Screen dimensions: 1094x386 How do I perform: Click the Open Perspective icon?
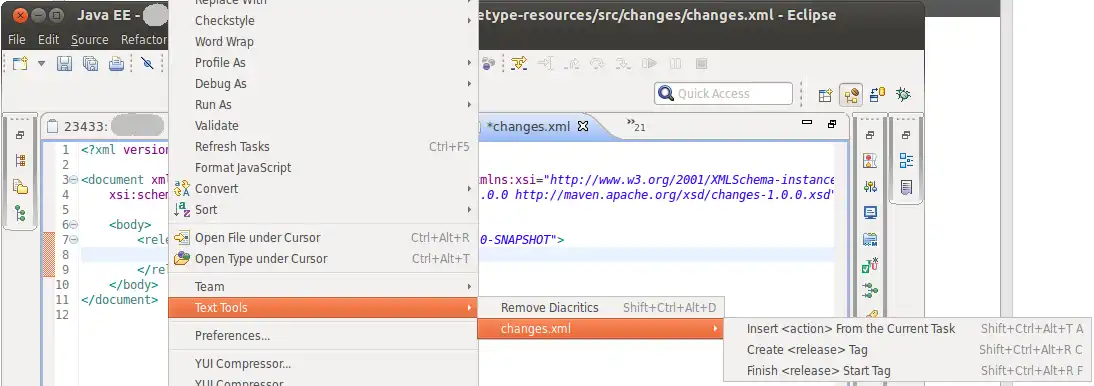[x=825, y=95]
